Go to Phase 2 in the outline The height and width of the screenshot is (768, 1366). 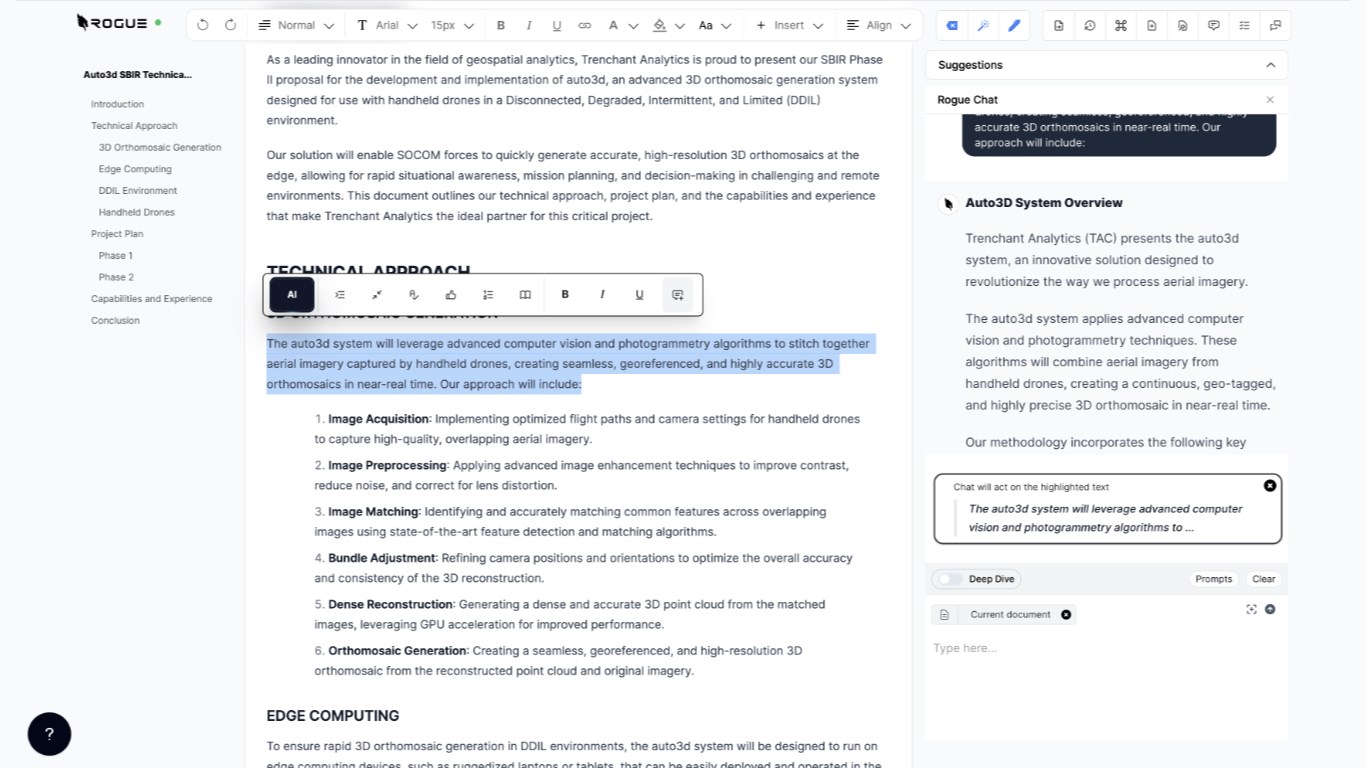(x=116, y=278)
